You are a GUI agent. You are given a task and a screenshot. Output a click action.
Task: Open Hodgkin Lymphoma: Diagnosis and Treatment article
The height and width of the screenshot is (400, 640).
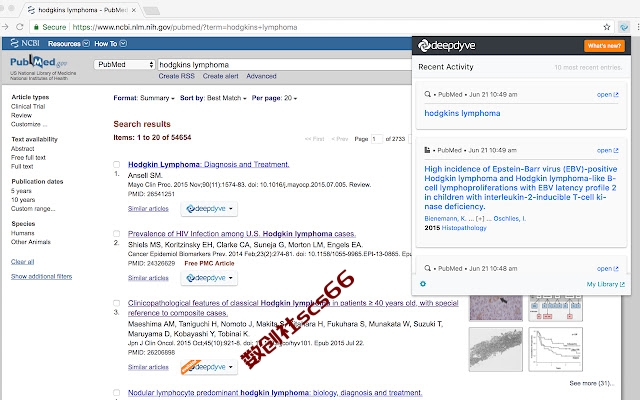pos(209,164)
